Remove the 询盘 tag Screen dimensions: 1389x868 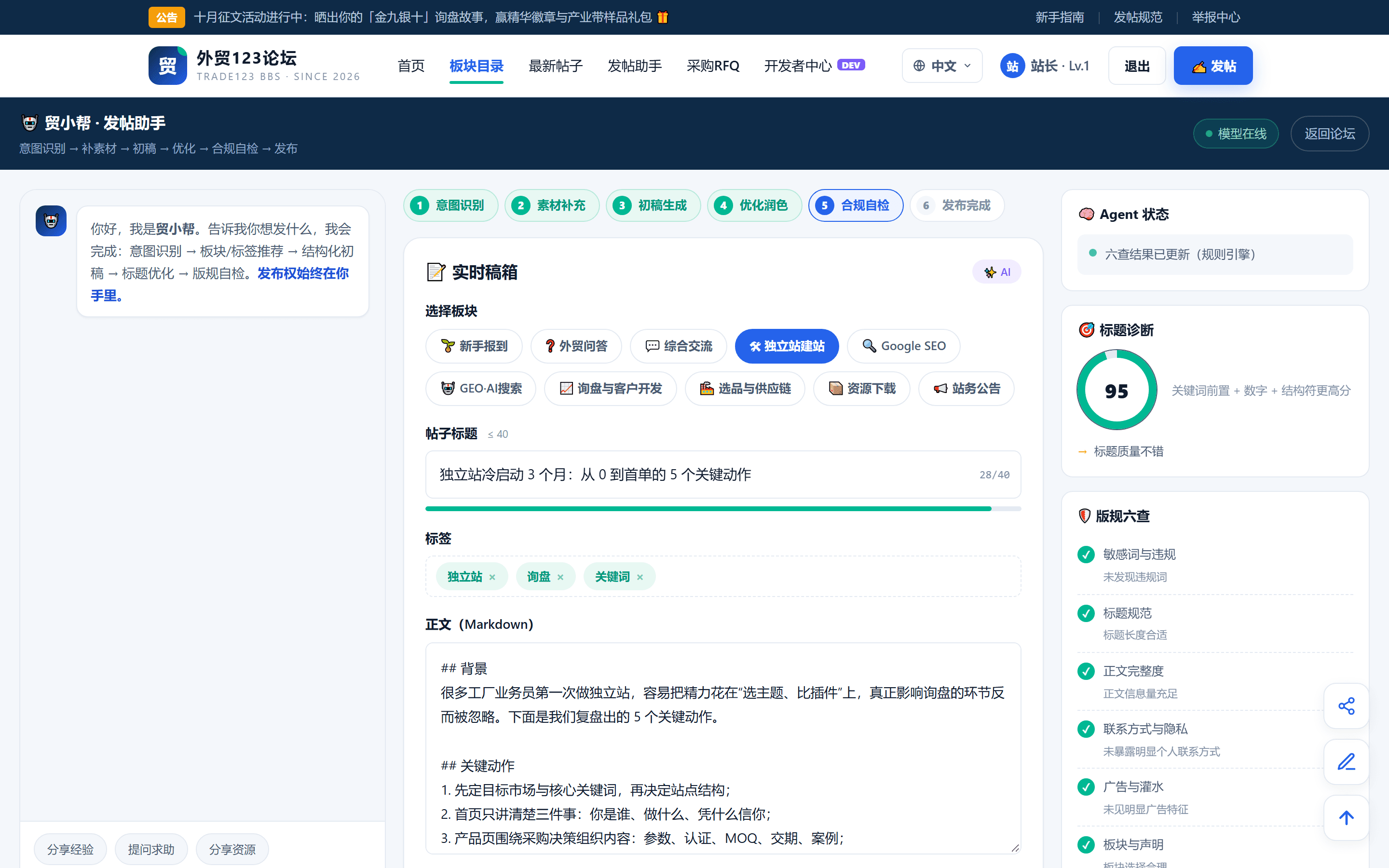click(x=560, y=577)
